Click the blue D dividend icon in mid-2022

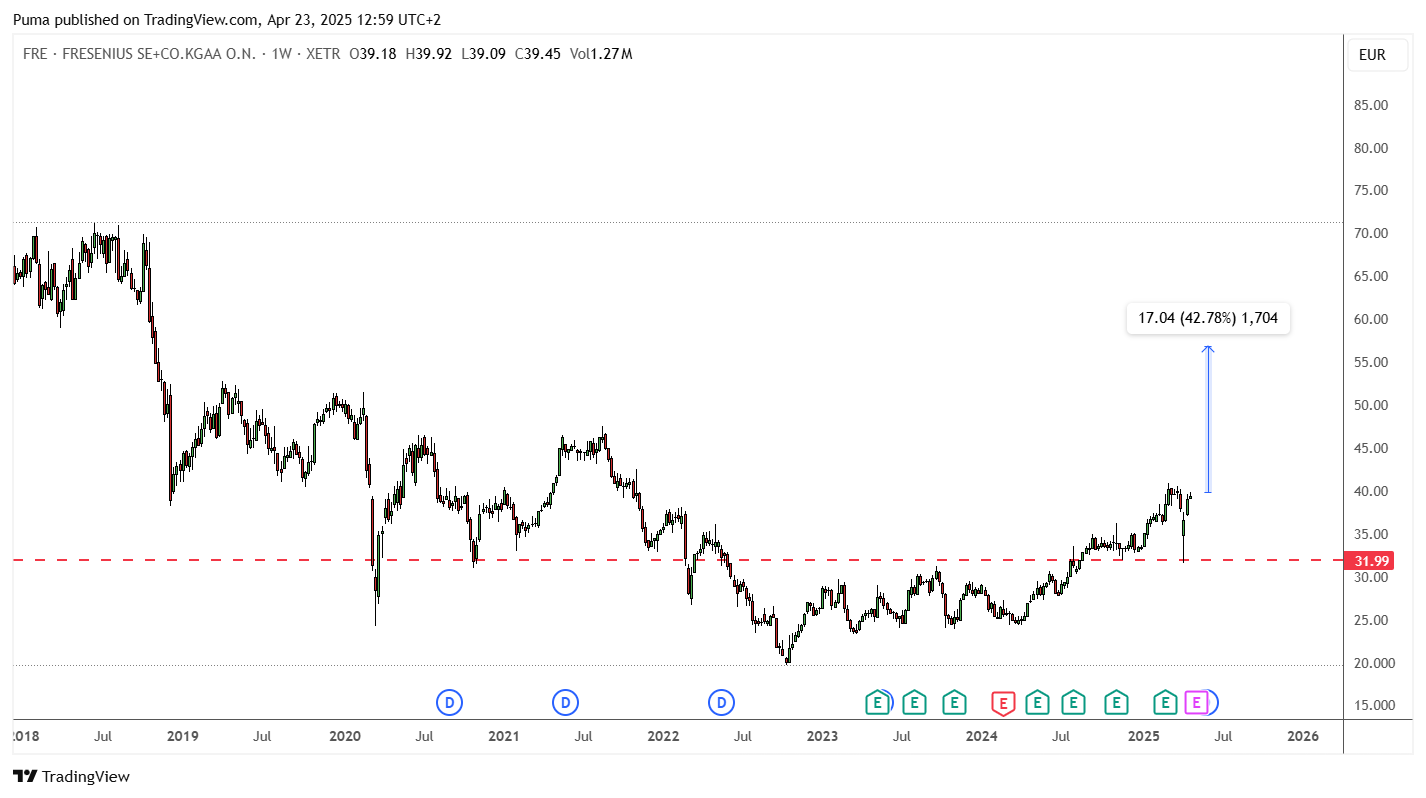(x=722, y=703)
